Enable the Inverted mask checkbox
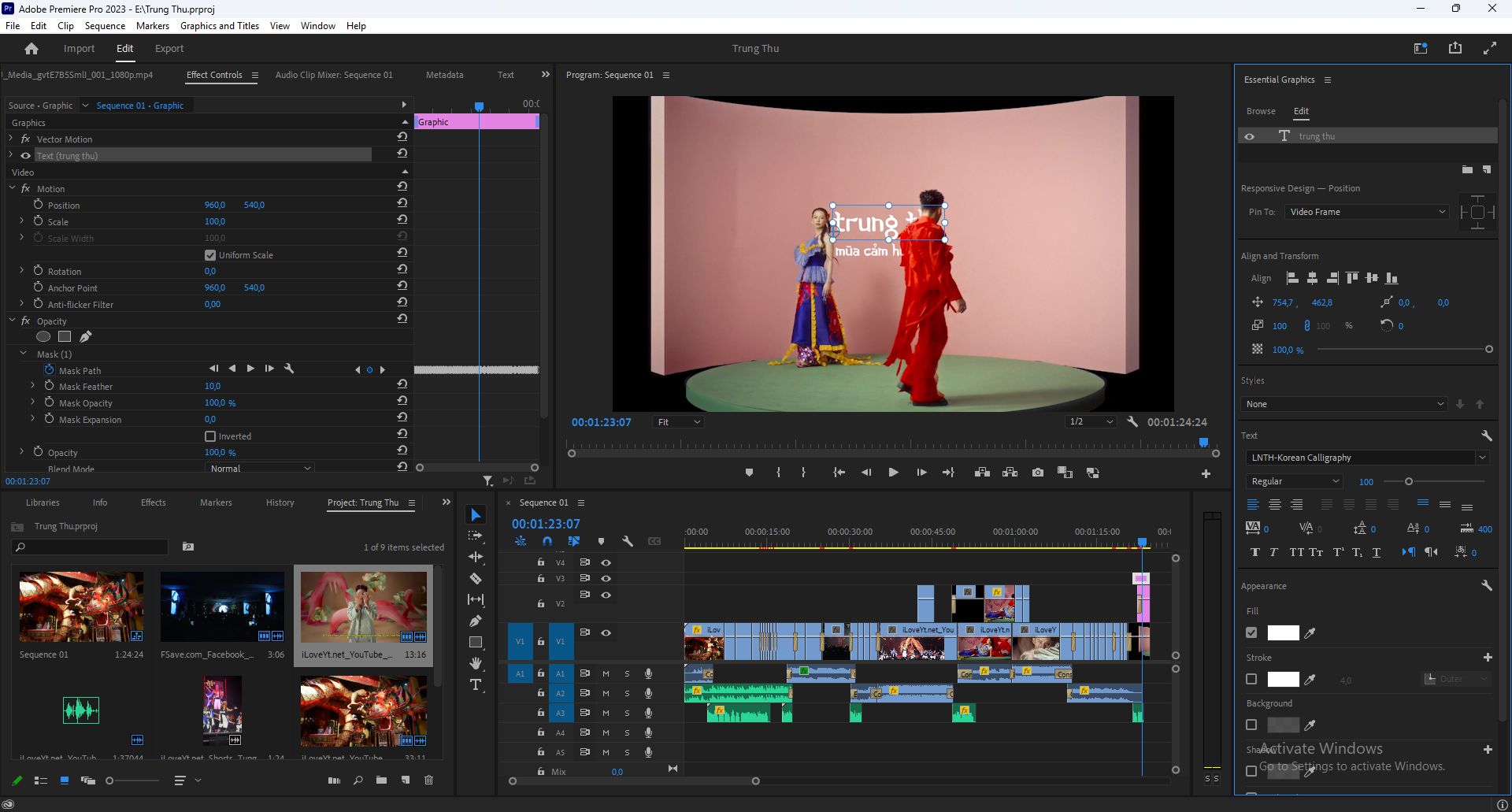Viewport: 1512px width, 812px height. pos(210,436)
